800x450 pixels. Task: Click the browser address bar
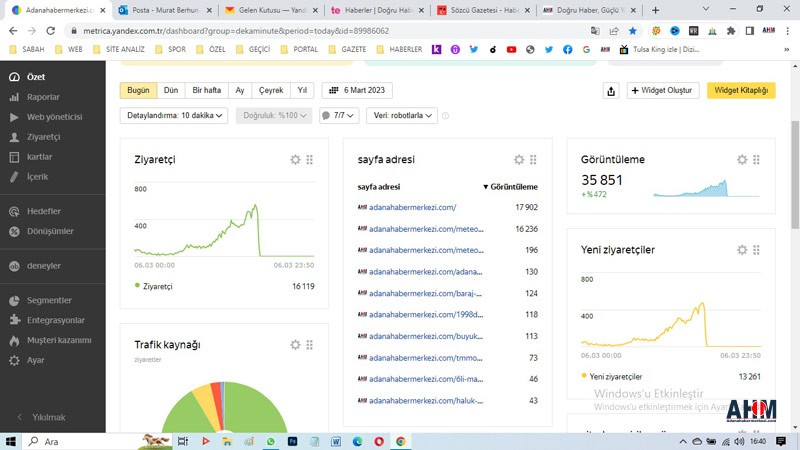click(x=327, y=31)
